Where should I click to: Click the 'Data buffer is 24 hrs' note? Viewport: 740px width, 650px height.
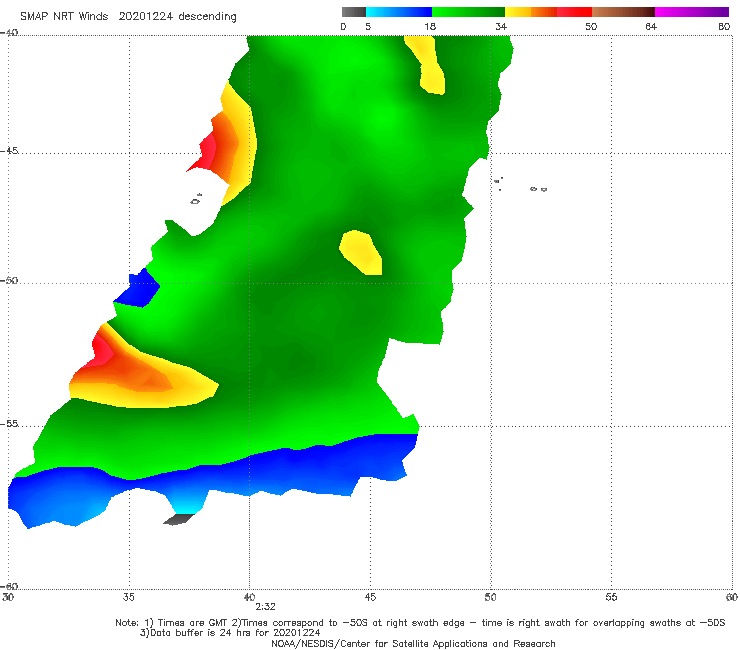[230, 633]
